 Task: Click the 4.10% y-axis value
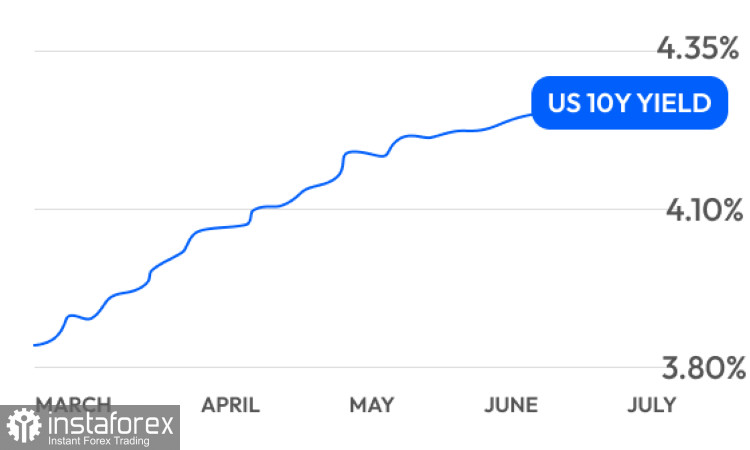click(x=705, y=210)
